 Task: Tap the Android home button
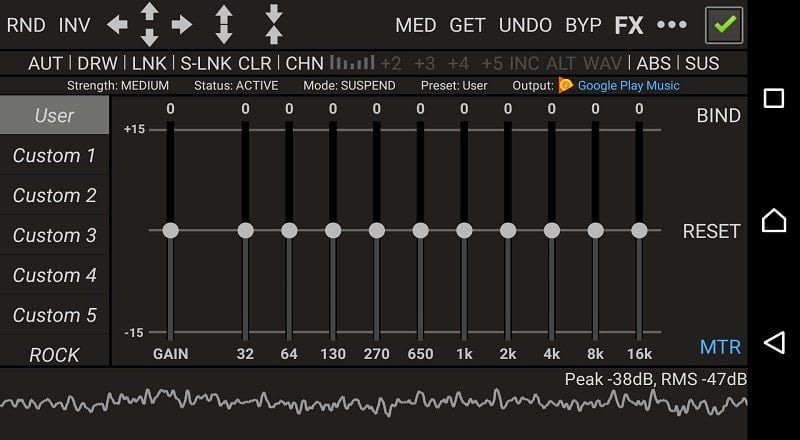point(773,221)
